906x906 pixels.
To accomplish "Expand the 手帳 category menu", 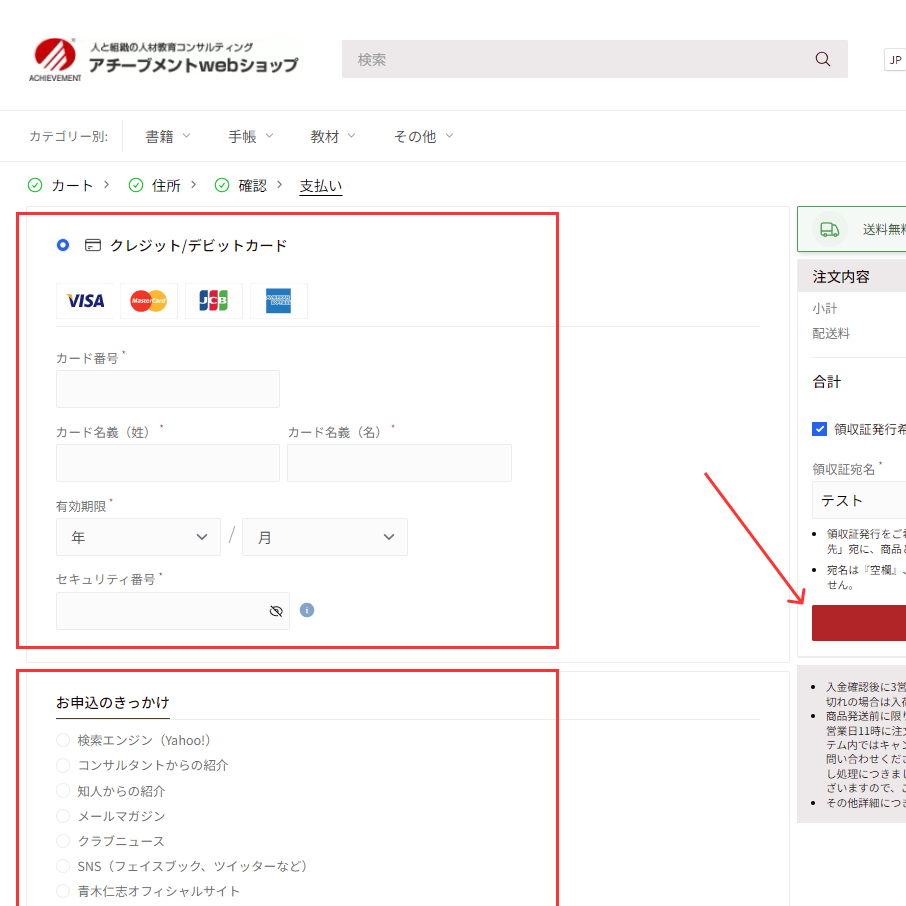I will coord(251,136).
